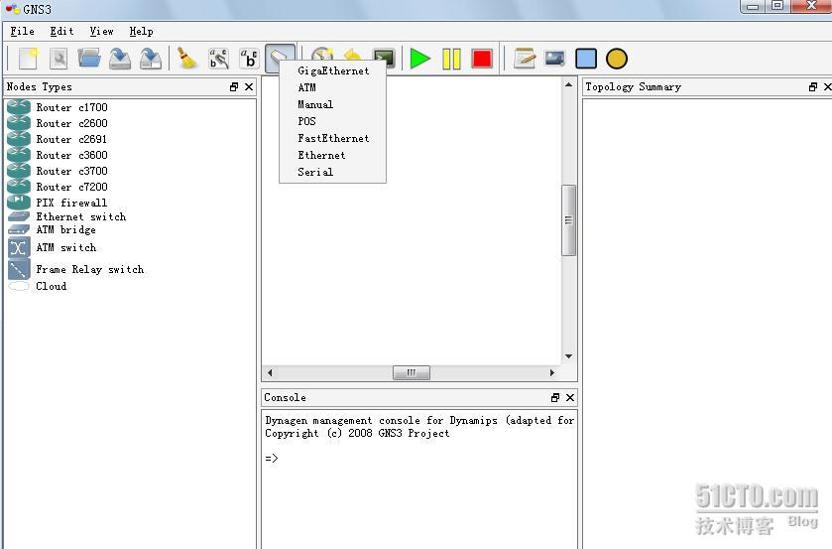Stop all devices with red stop button
The height and width of the screenshot is (549, 832).
(x=482, y=58)
